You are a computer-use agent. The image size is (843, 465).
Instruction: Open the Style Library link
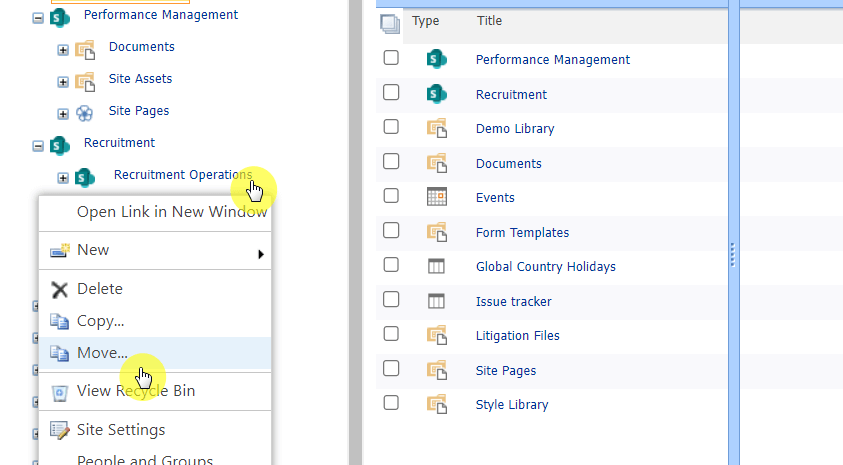(512, 405)
